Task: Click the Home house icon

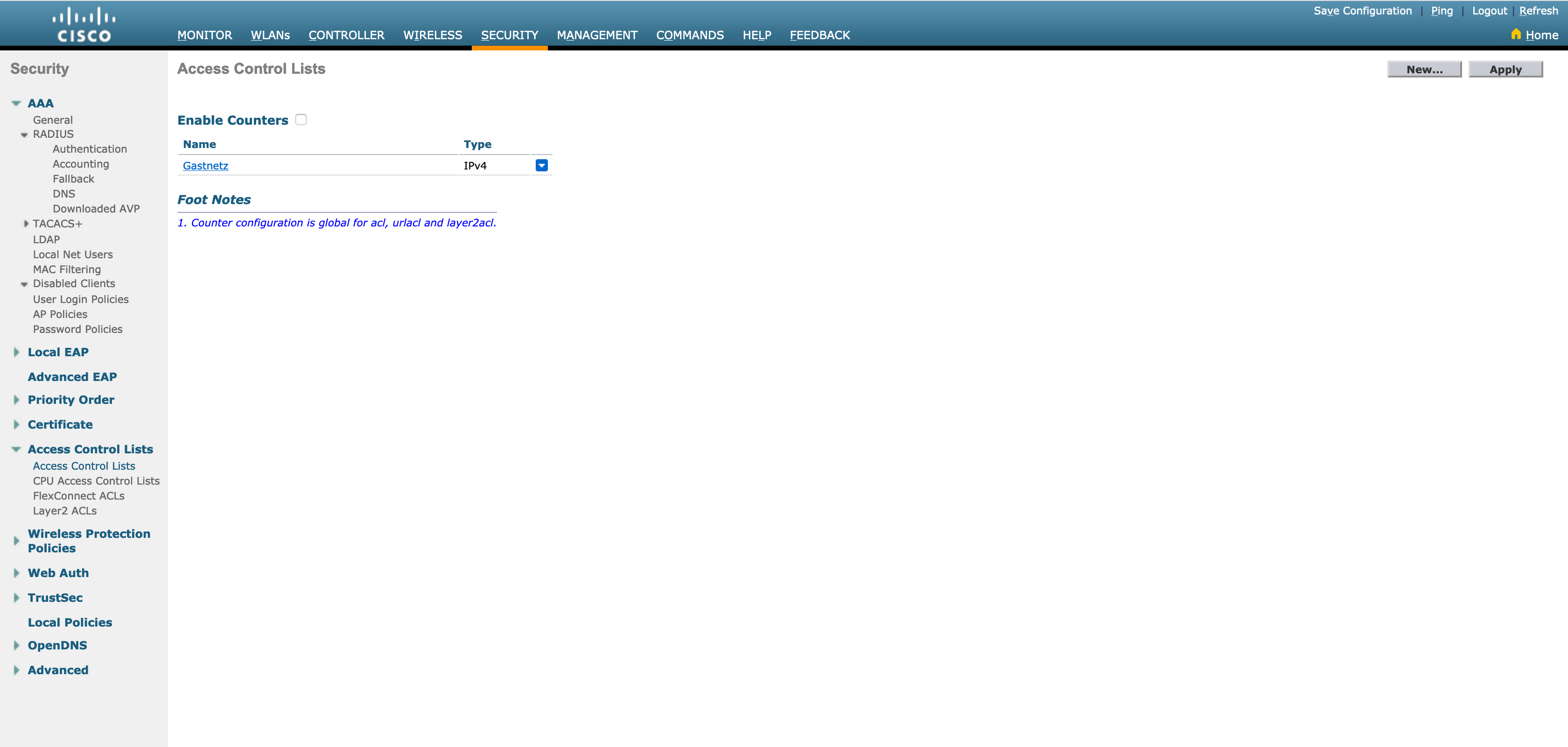Action: [x=1516, y=34]
